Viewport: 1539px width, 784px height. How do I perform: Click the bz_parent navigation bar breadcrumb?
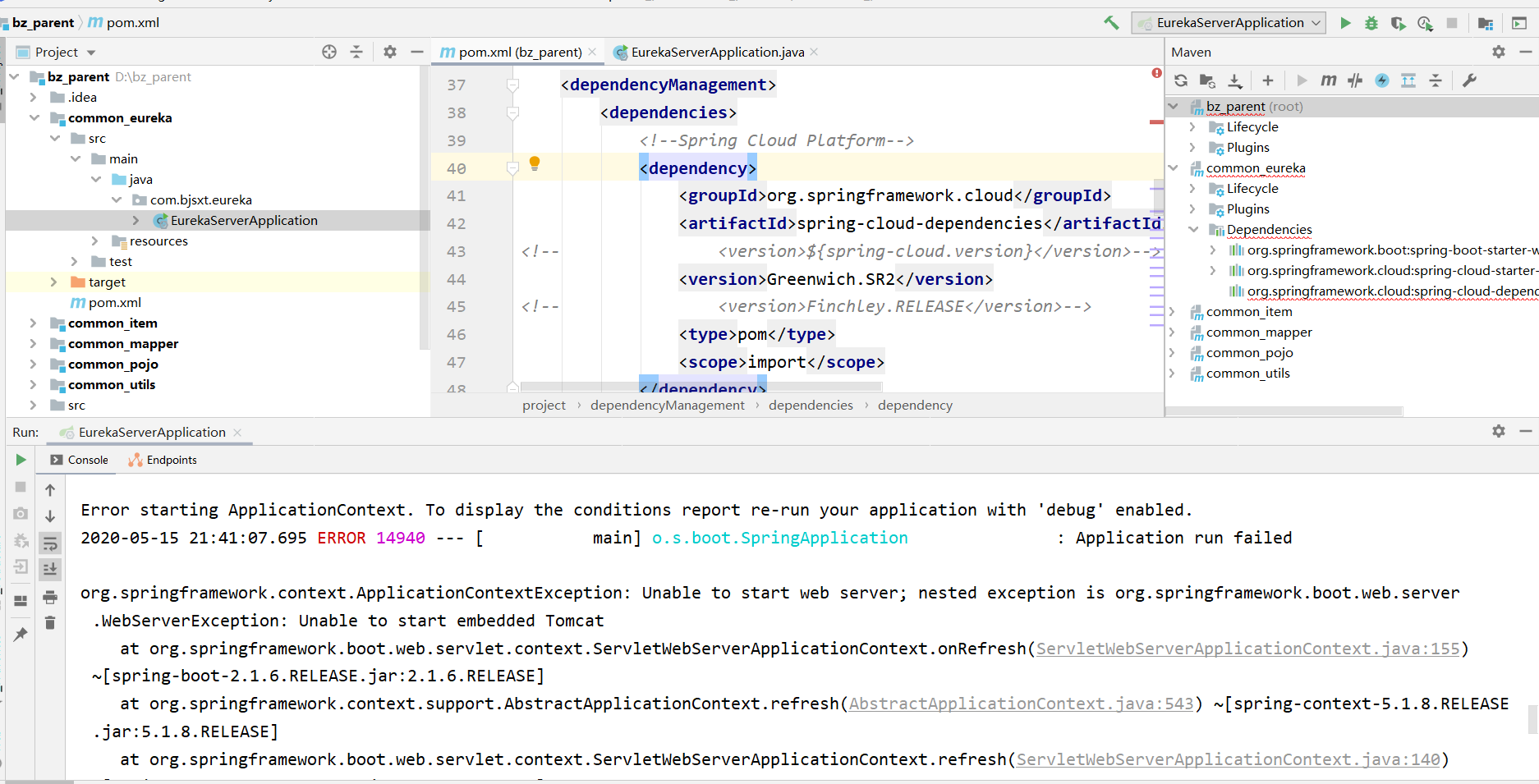pyautogui.click(x=43, y=23)
